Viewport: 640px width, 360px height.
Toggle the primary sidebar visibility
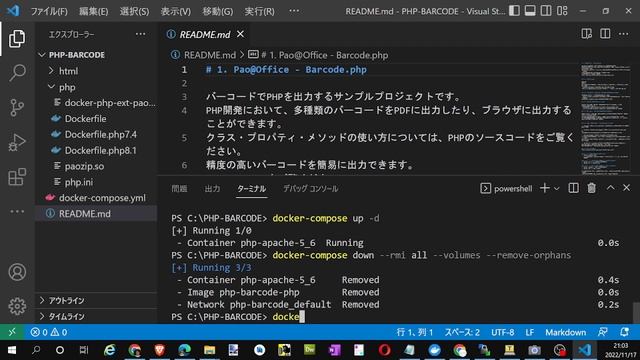click(514, 11)
